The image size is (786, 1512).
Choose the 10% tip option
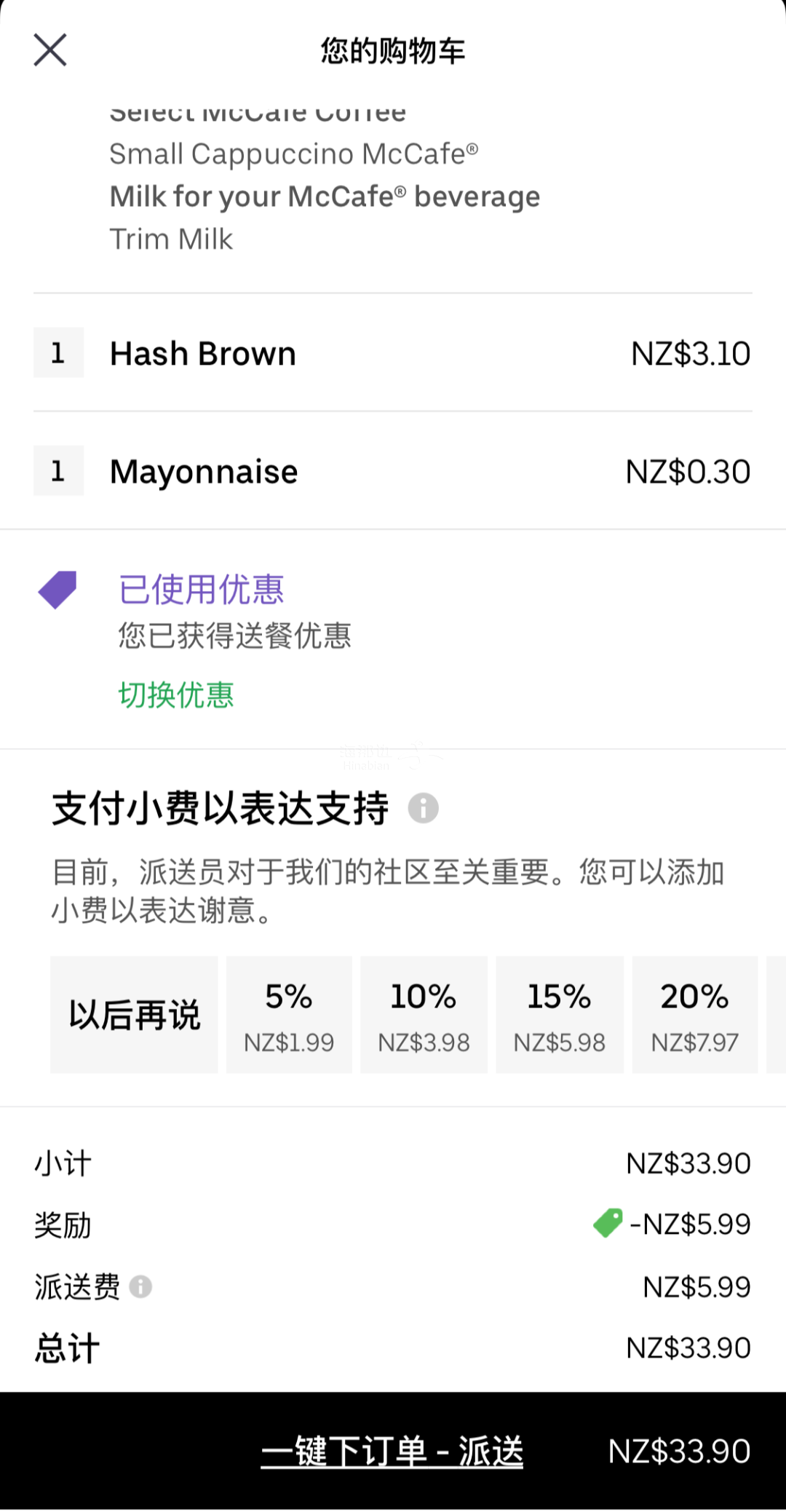tap(424, 1015)
